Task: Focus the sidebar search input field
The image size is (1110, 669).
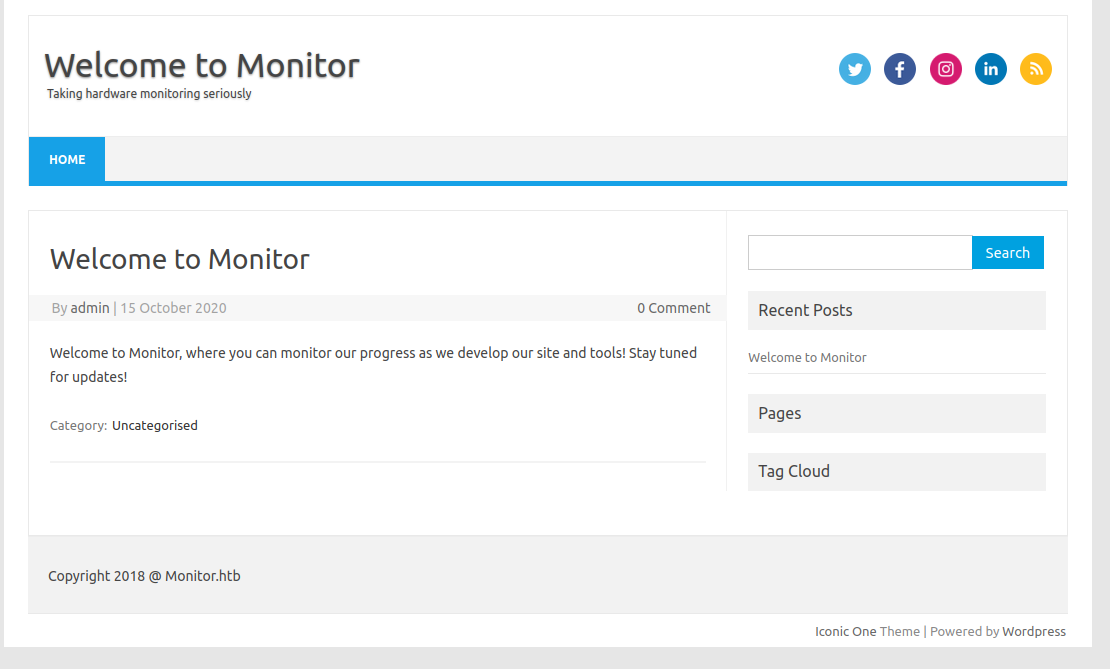Action: 860,253
